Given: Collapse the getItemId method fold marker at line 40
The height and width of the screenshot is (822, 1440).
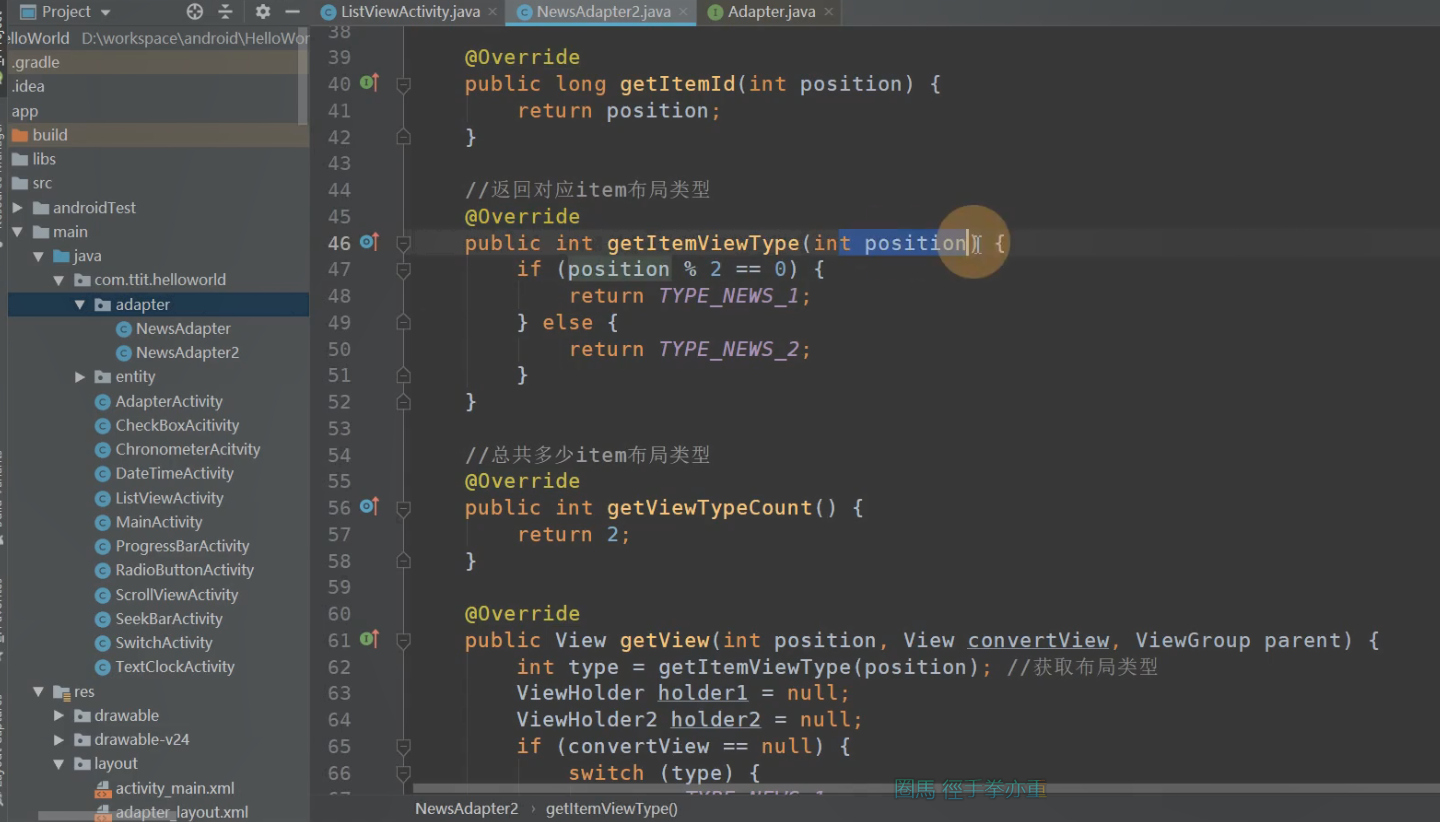Looking at the screenshot, I should pos(403,85).
